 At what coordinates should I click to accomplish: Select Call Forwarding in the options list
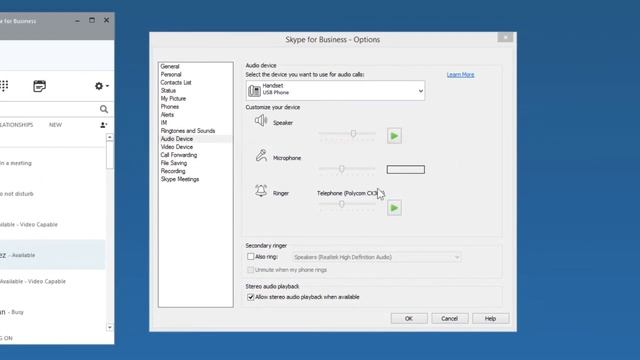179,155
